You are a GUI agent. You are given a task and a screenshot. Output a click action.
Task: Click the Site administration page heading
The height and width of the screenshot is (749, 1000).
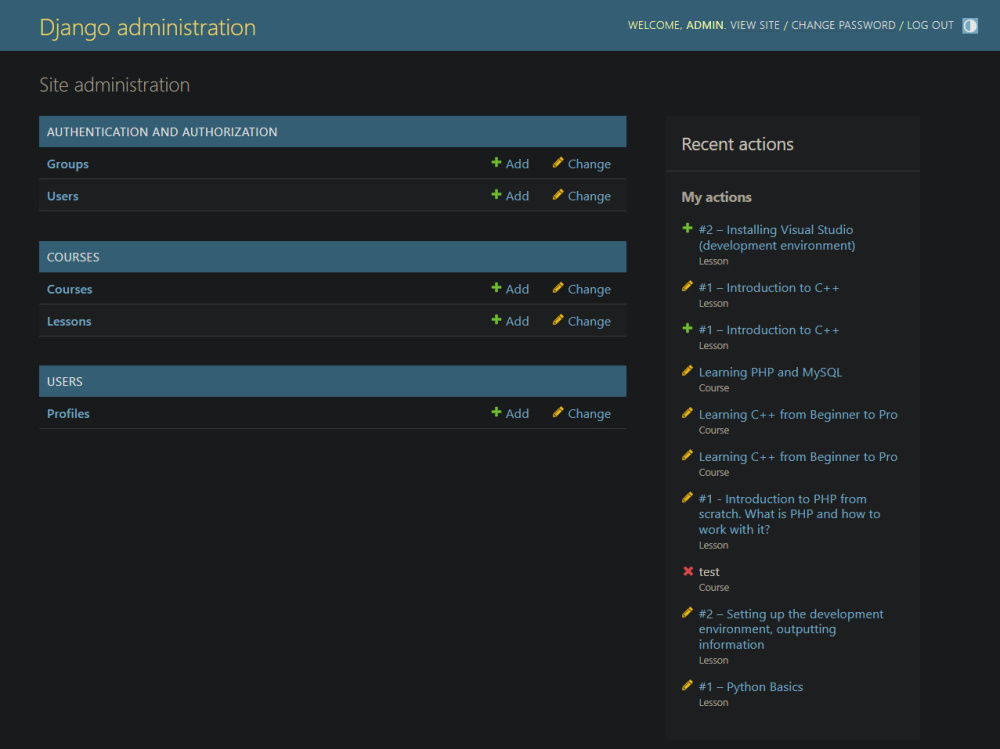coord(115,85)
